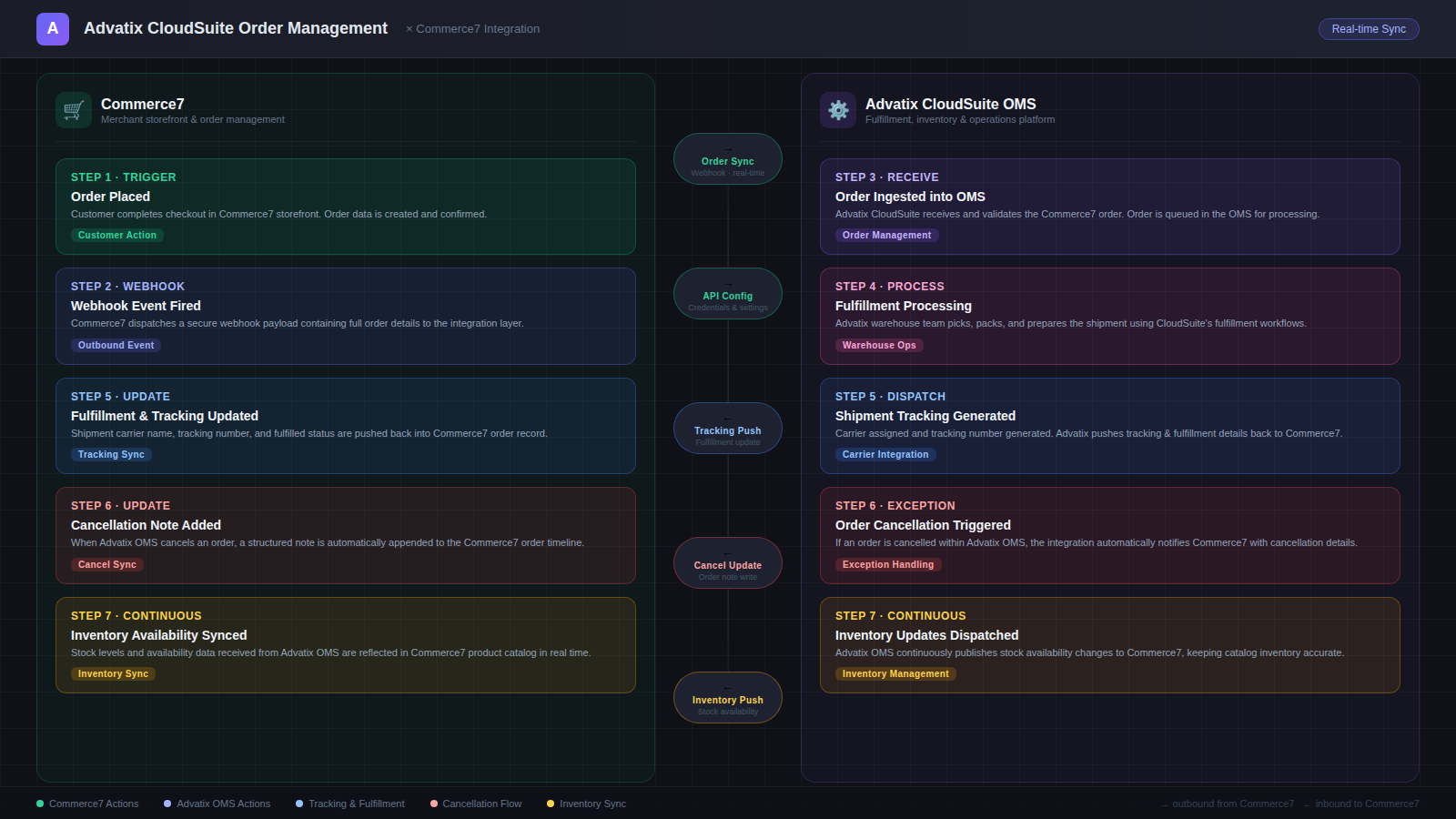Click Merchant storefront & order management subtitle

pos(193,119)
